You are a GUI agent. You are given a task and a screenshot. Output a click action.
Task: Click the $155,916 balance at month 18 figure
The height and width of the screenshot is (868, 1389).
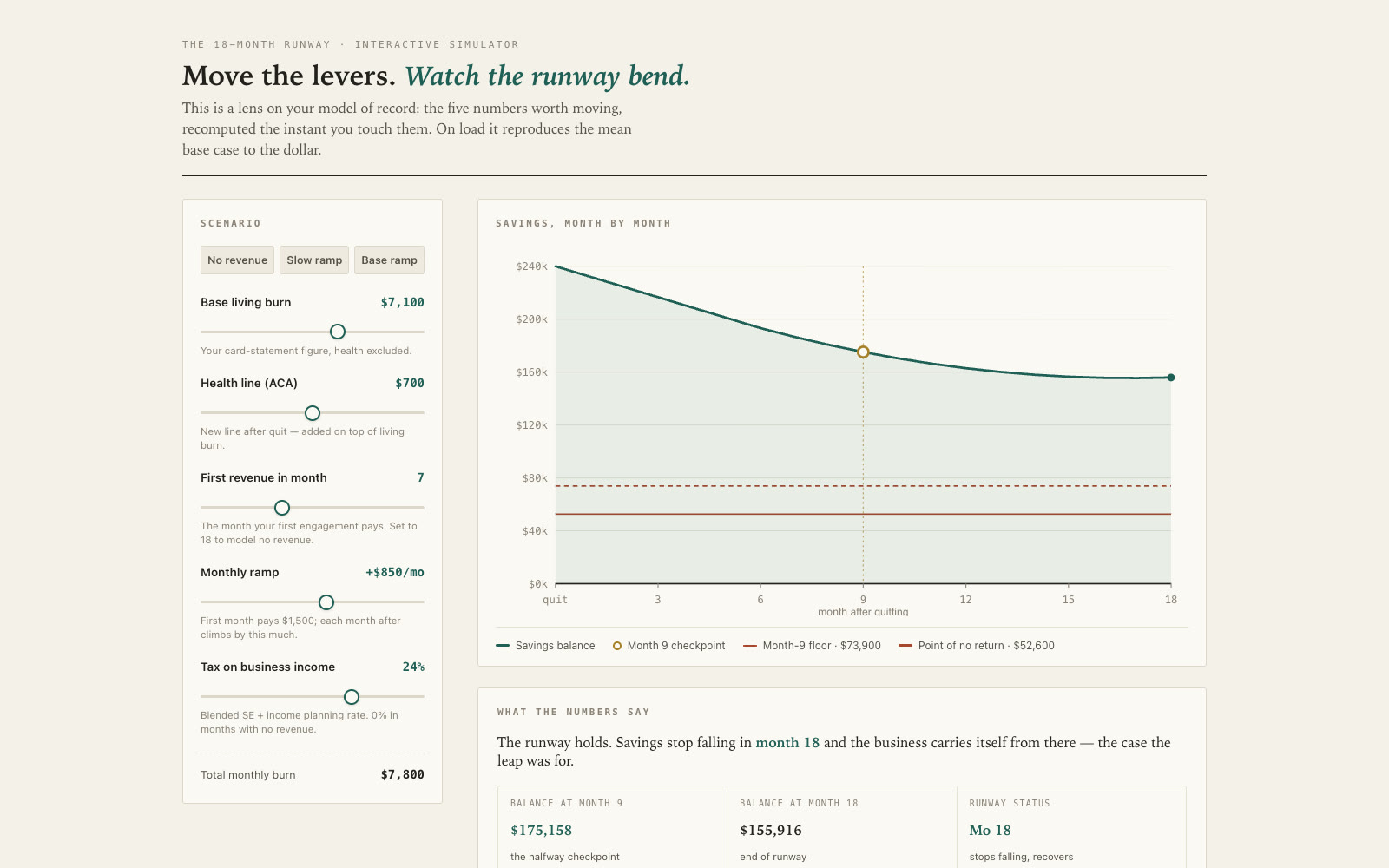(x=771, y=831)
